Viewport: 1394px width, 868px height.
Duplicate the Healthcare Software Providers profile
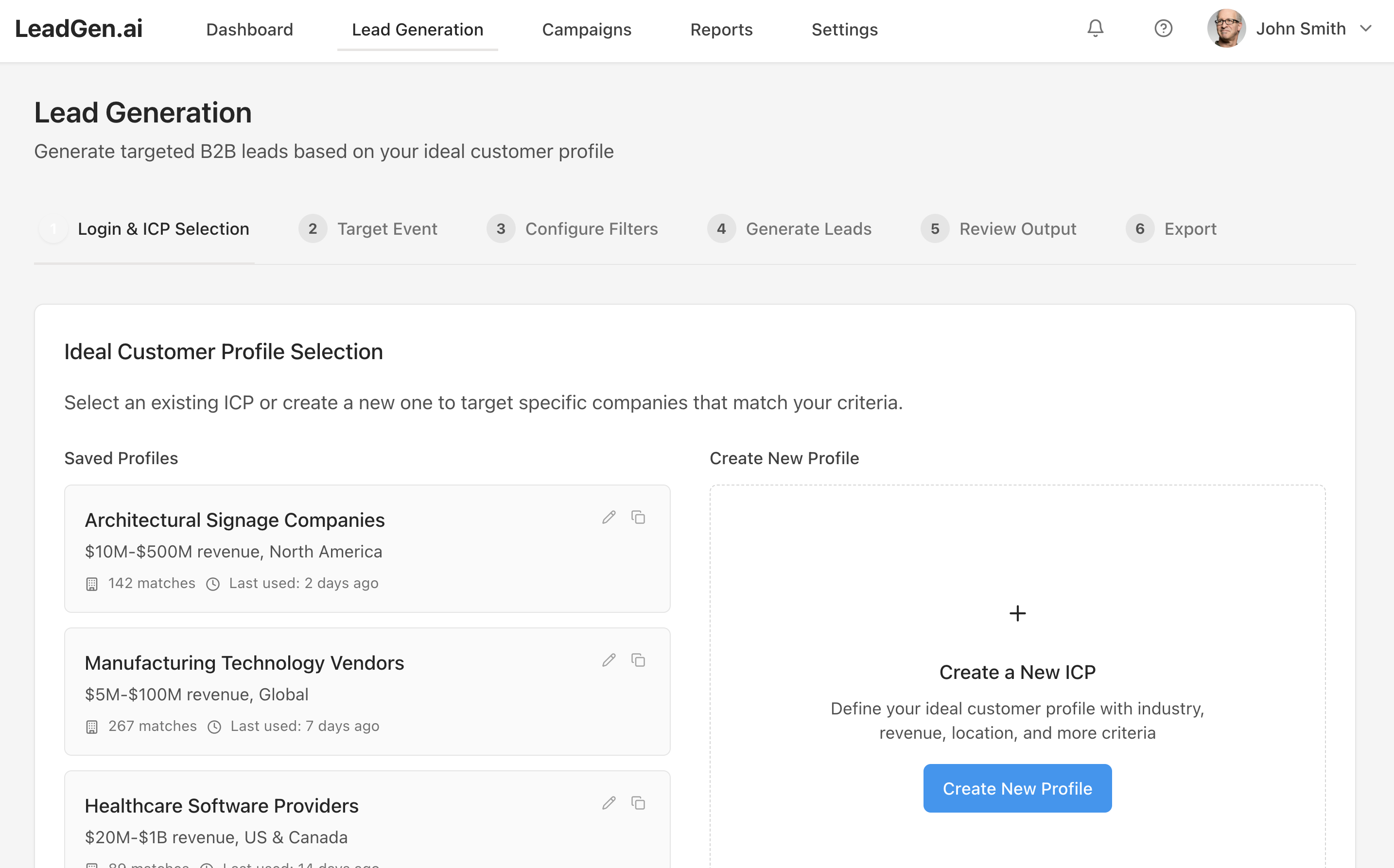[638, 803]
